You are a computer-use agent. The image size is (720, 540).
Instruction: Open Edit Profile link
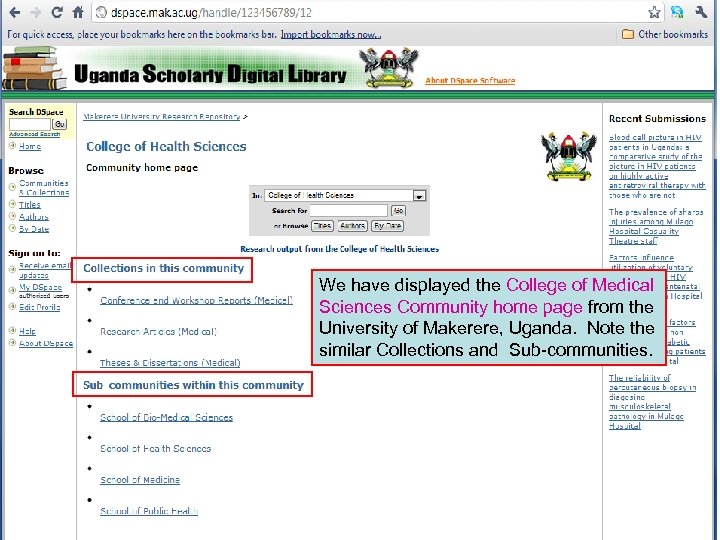pos(39,307)
